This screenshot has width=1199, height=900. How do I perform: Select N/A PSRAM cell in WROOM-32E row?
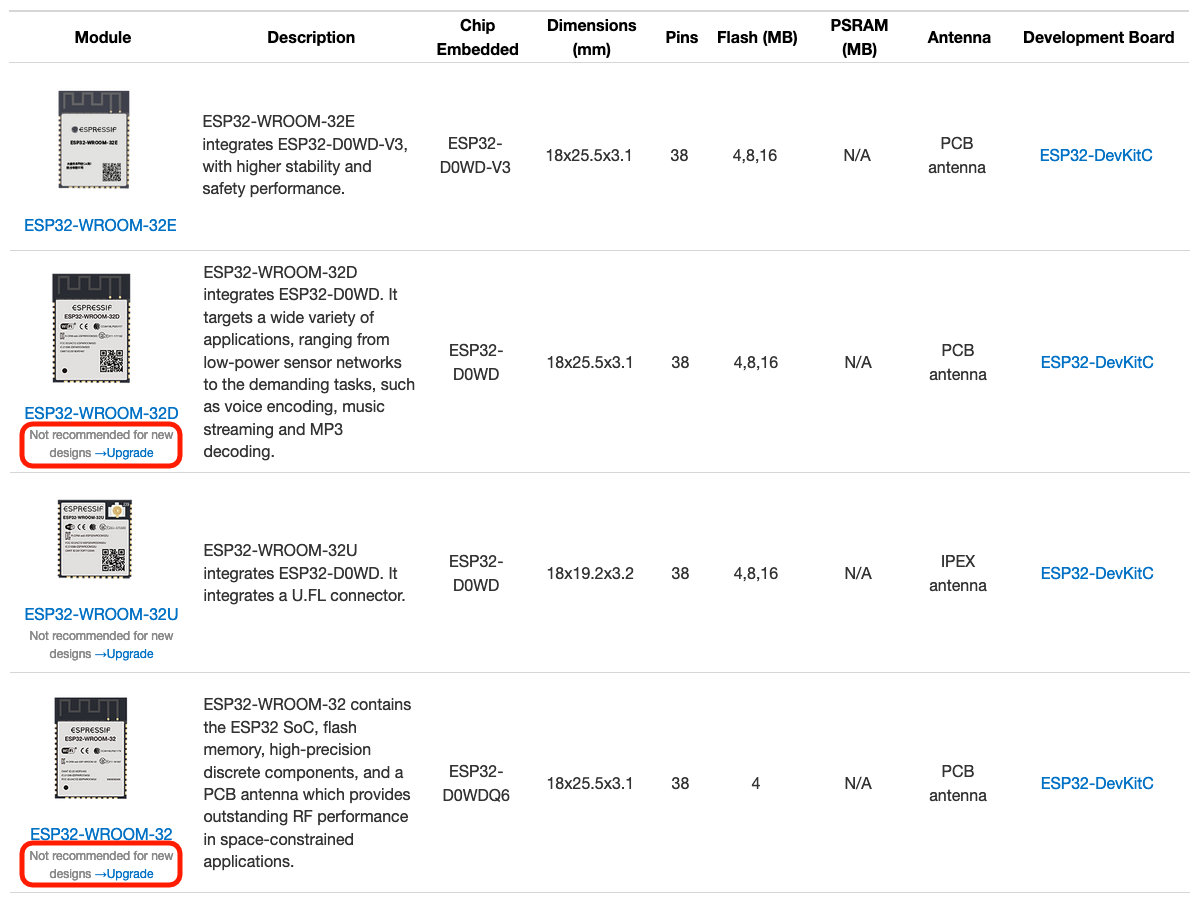857,155
